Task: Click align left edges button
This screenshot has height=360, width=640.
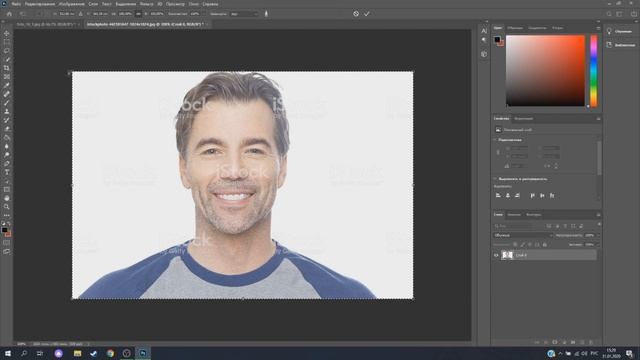Action: click(498, 196)
